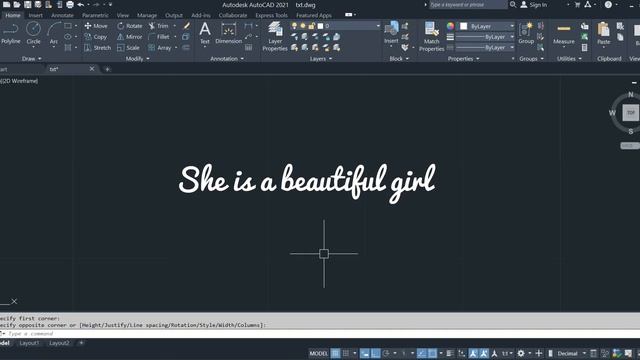Toggle layer on/off lightbulb icon

pos(294,26)
